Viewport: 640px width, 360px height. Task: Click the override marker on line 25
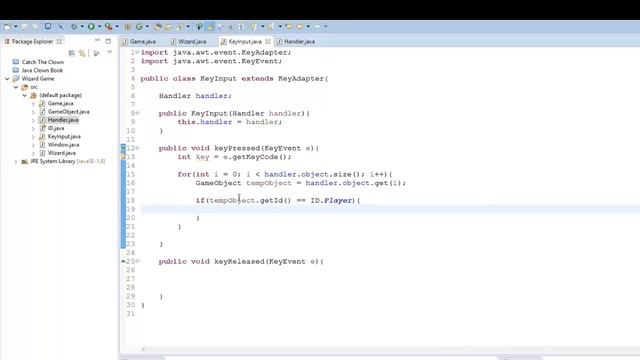(123, 261)
